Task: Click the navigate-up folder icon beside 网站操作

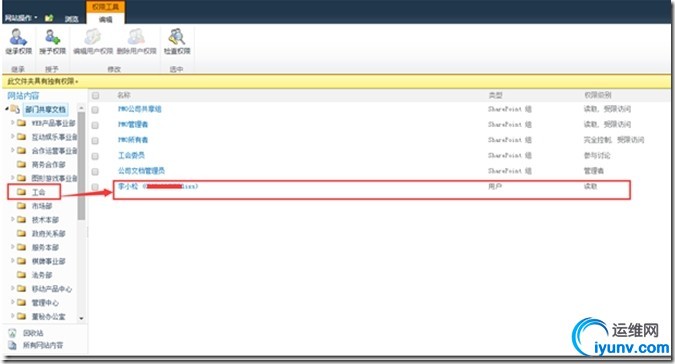Action: [49, 18]
